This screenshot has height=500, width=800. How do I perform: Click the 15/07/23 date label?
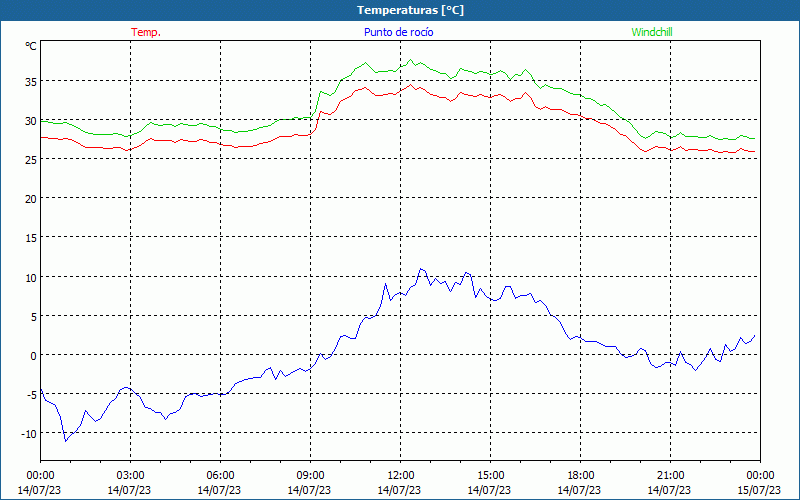pos(760,490)
